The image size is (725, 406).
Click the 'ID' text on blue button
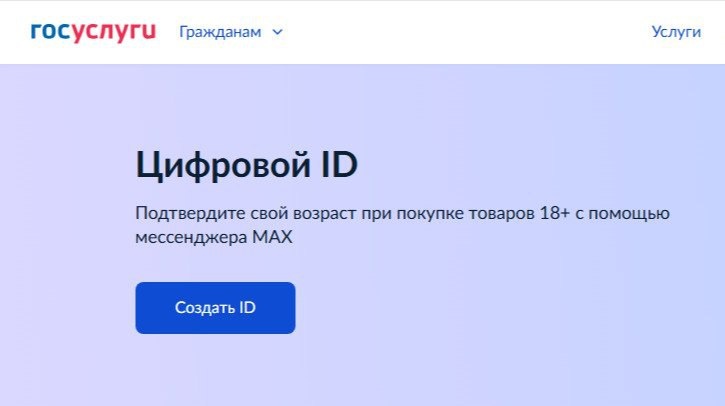click(x=247, y=308)
